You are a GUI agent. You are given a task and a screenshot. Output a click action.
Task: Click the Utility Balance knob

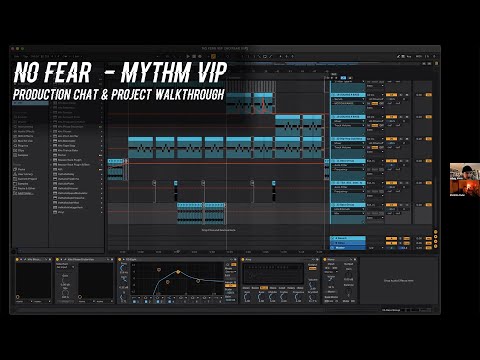tap(348, 293)
